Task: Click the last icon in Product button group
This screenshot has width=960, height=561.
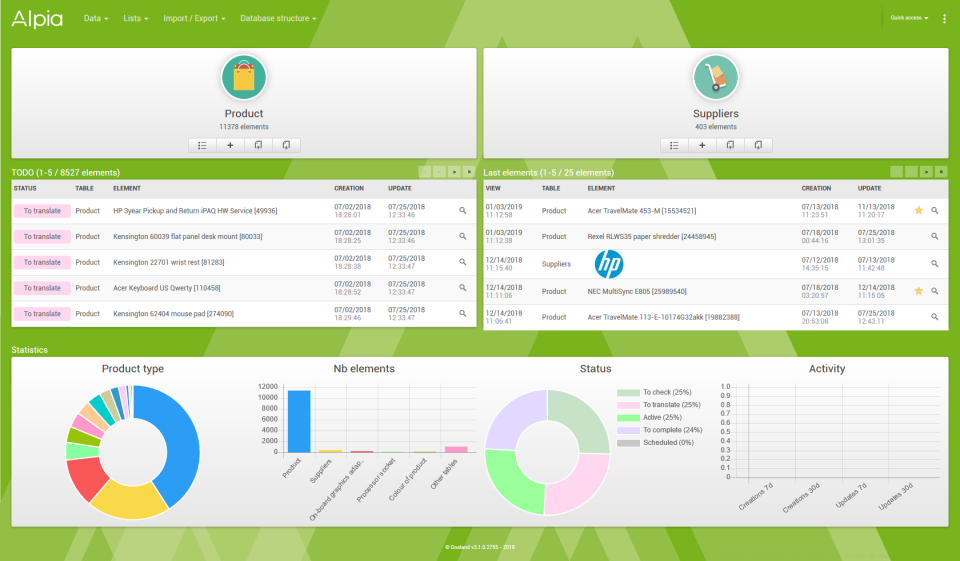Action: (286, 145)
